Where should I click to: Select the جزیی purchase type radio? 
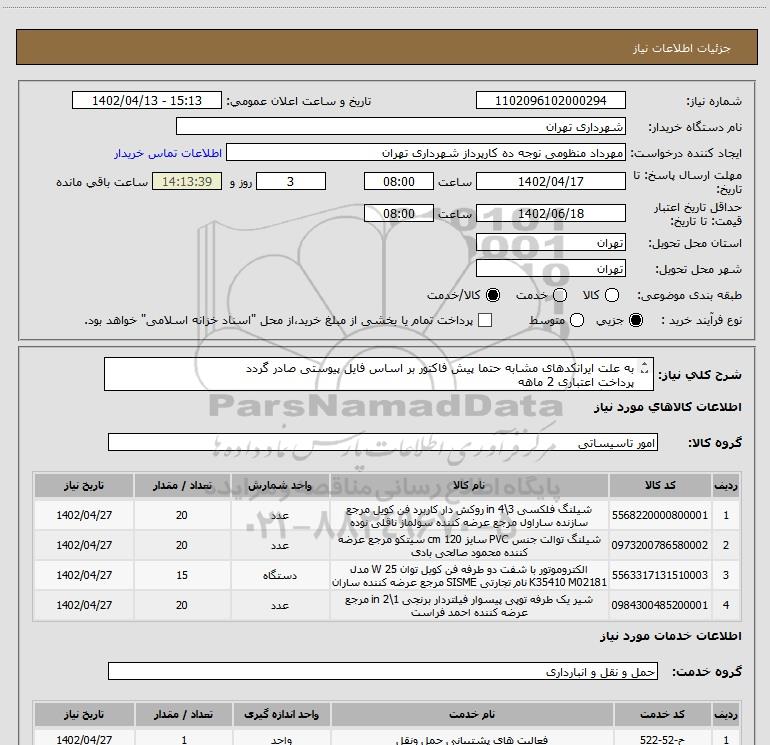pyautogui.click(x=636, y=320)
